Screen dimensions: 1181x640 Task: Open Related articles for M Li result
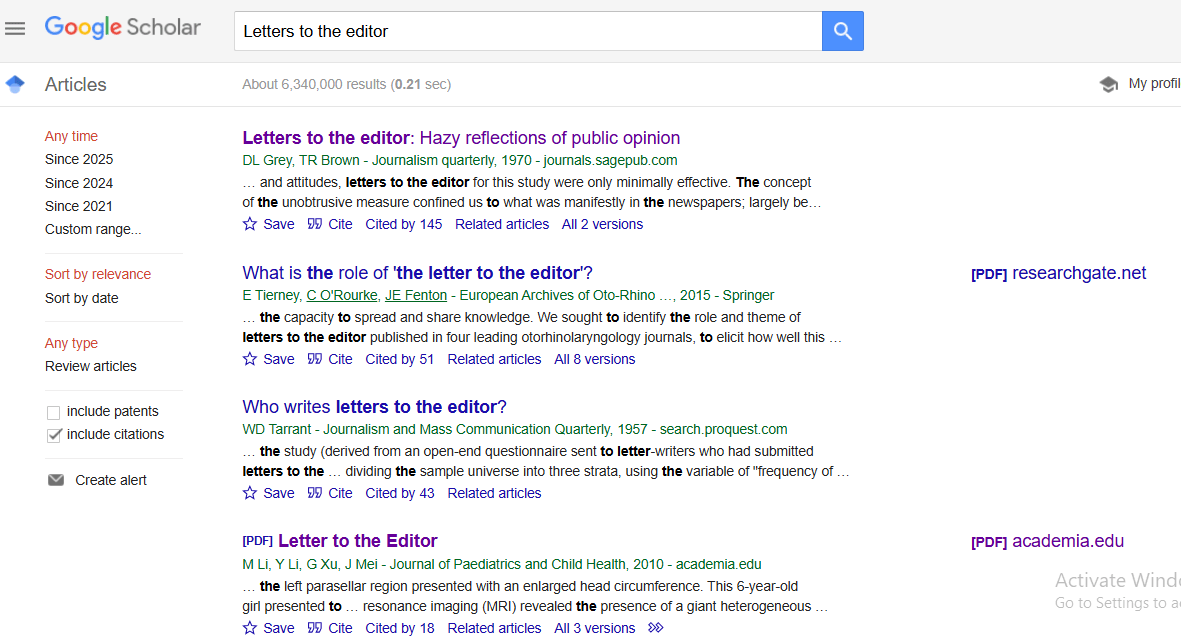(494, 628)
